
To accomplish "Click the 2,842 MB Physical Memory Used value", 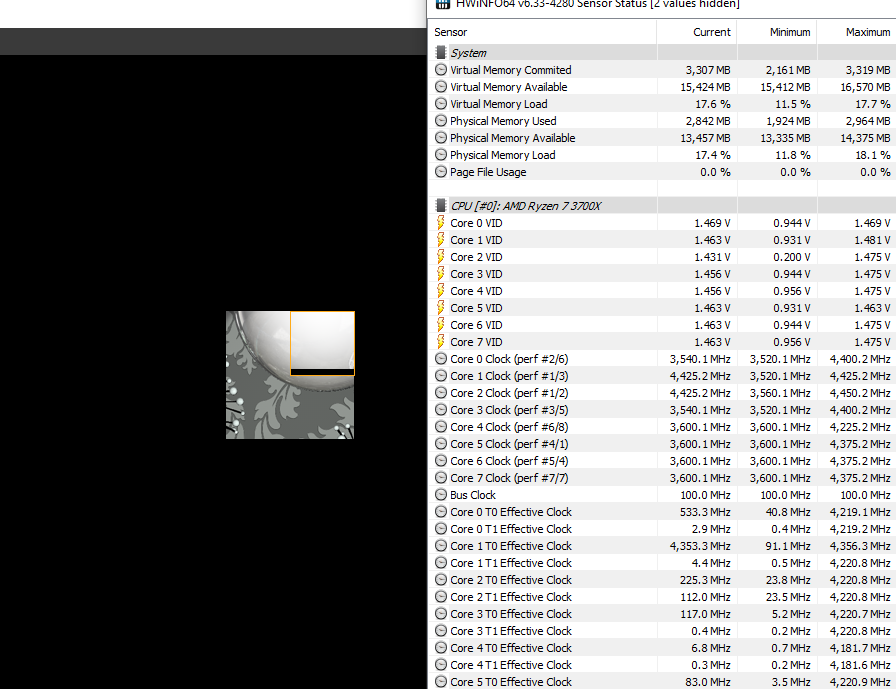I will 708,121.
